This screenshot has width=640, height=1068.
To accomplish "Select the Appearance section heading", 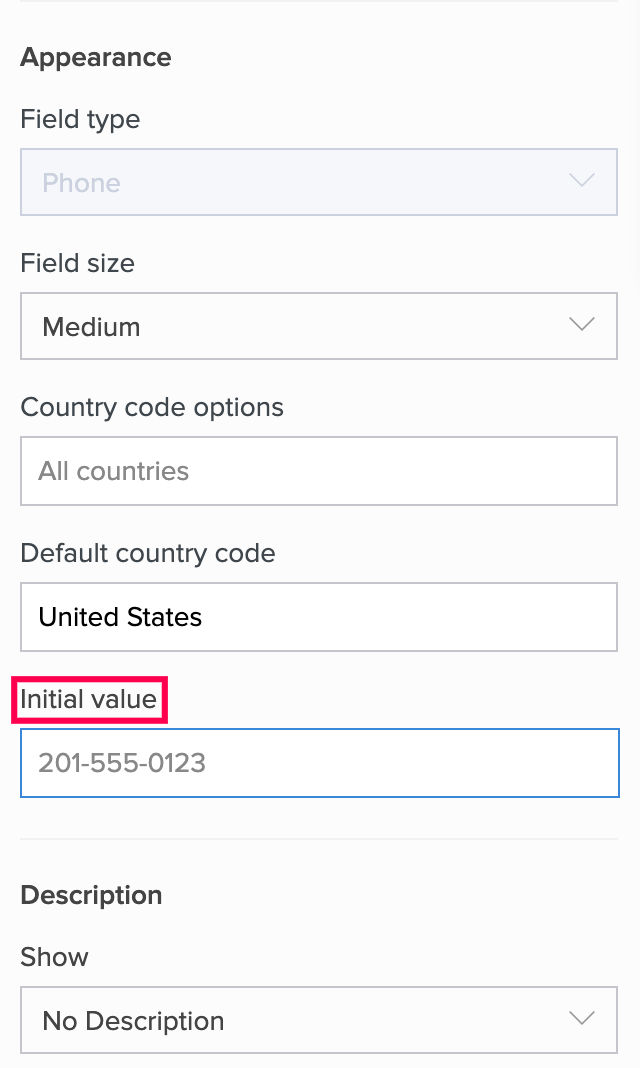I will tap(96, 57).
